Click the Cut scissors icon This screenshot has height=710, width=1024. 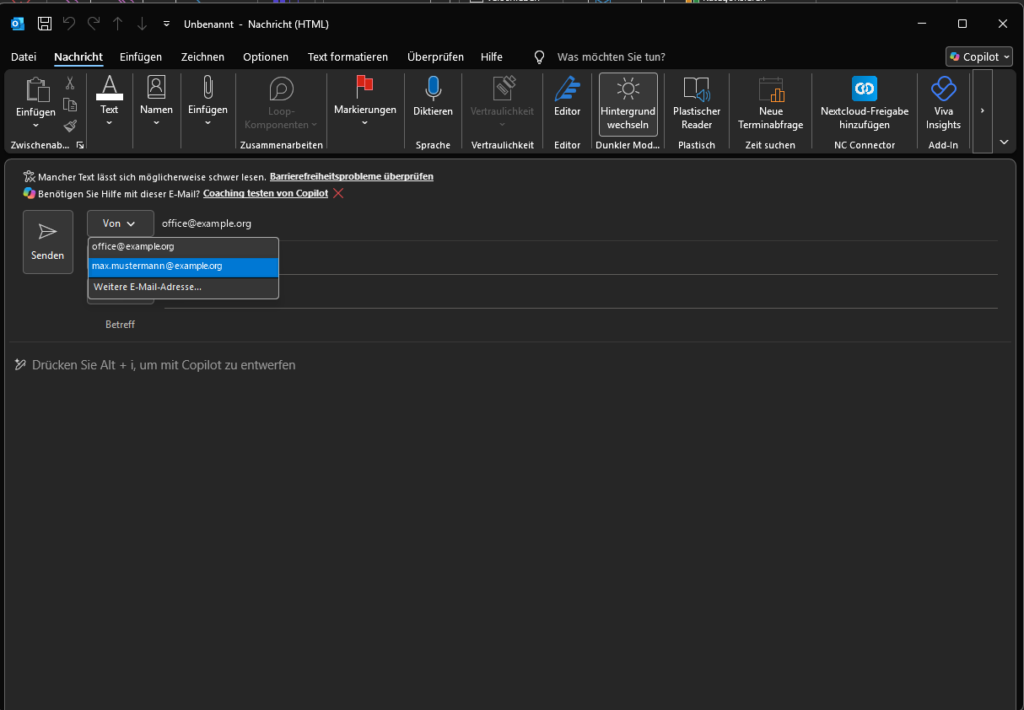(70, 83)
